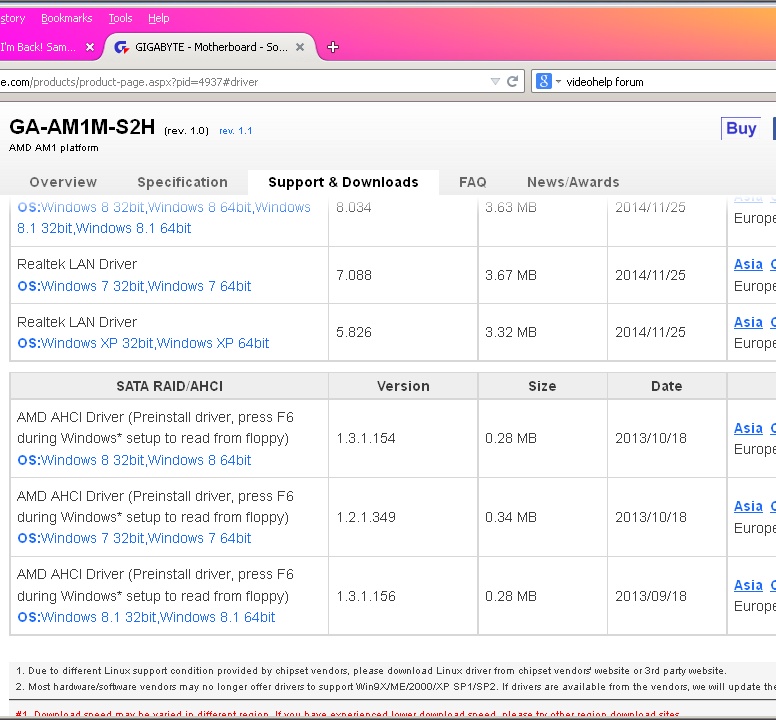Click the Date column header
The width and height of the screenshot is (776, 720).
point(667,386)
